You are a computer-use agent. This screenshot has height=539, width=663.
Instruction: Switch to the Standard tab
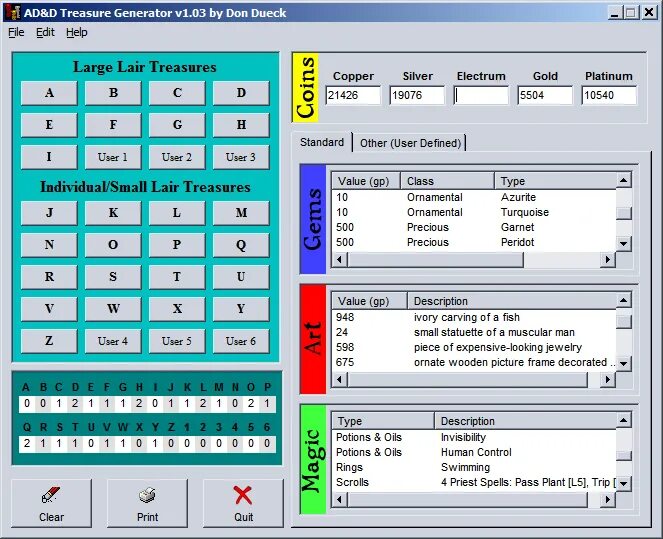(322, 142)
